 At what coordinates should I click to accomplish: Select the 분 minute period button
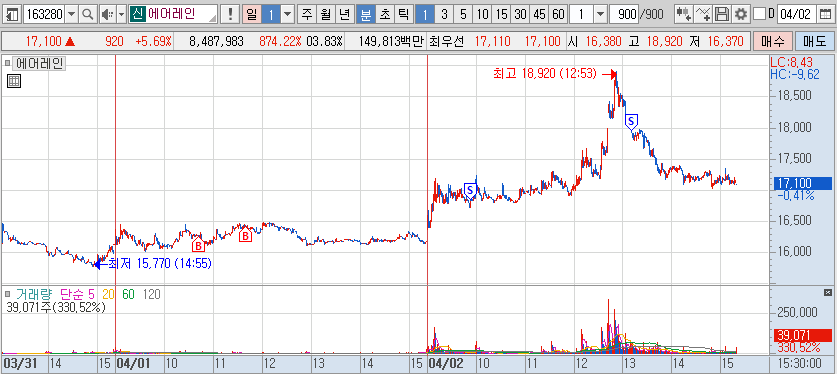(366, 14)
